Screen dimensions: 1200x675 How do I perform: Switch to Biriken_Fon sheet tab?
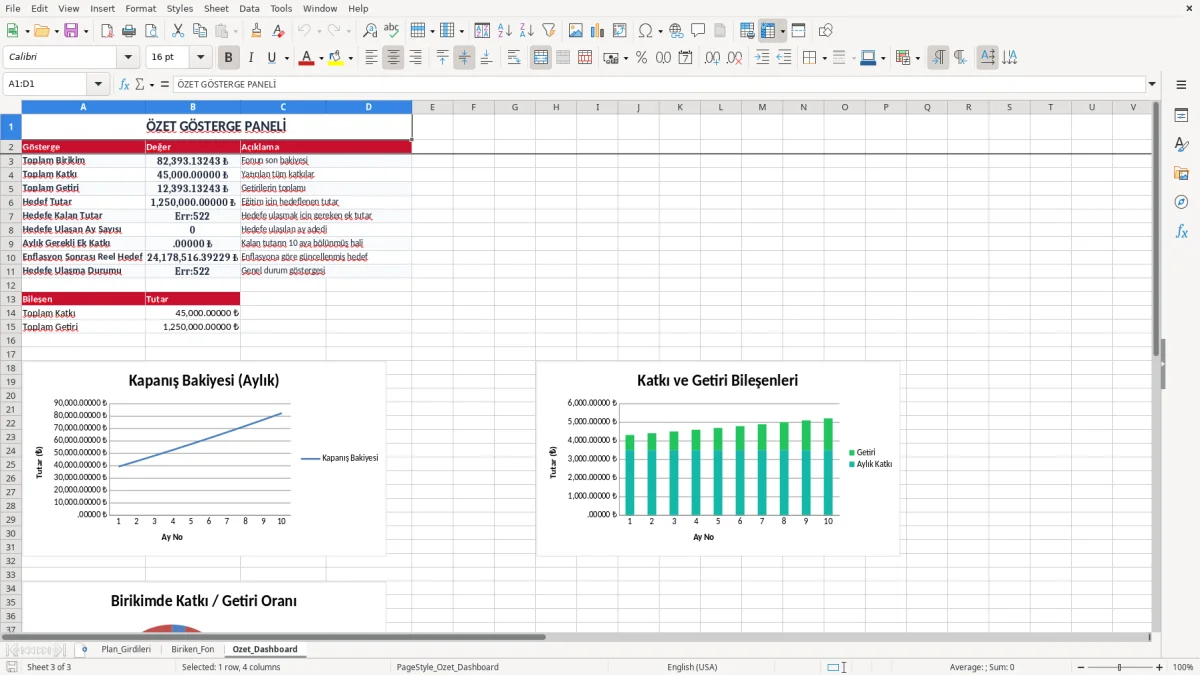(192, 649)
